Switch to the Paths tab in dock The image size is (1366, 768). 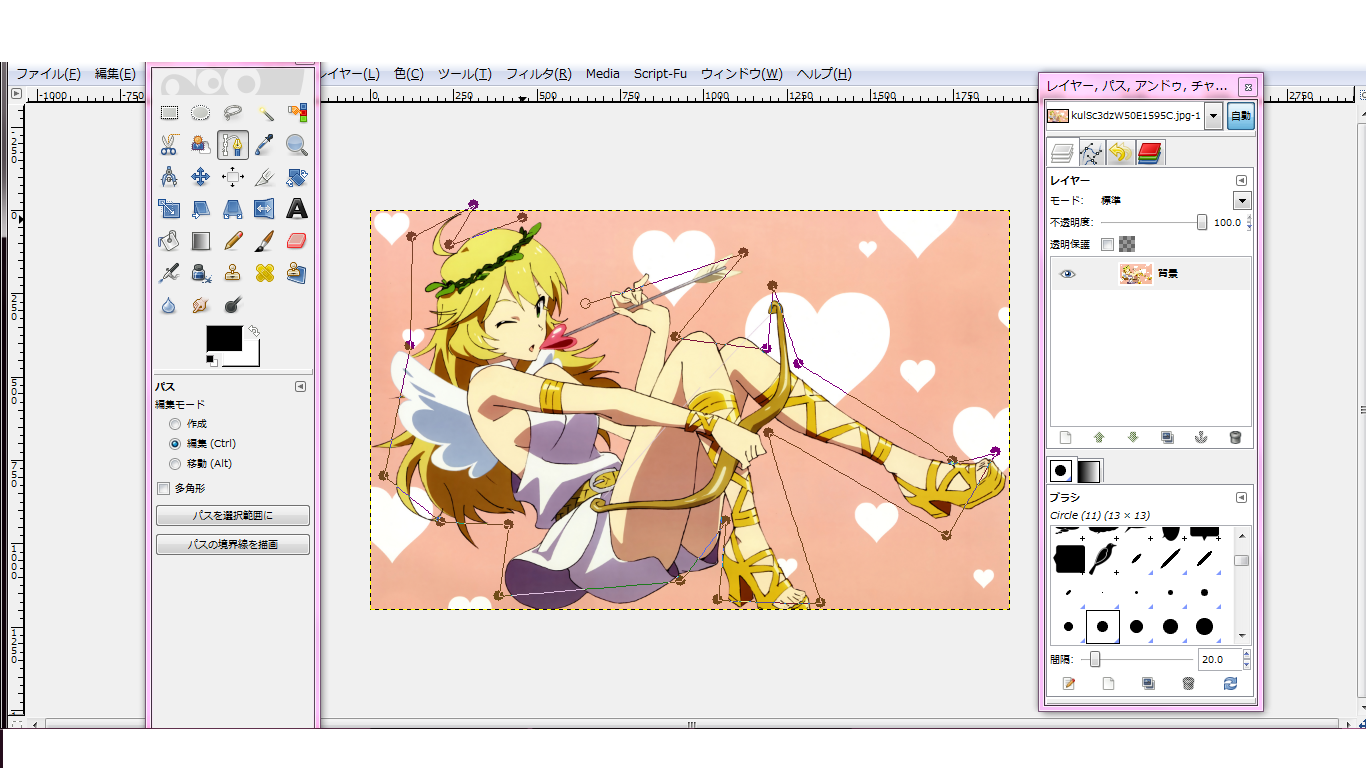[1091, 153]
